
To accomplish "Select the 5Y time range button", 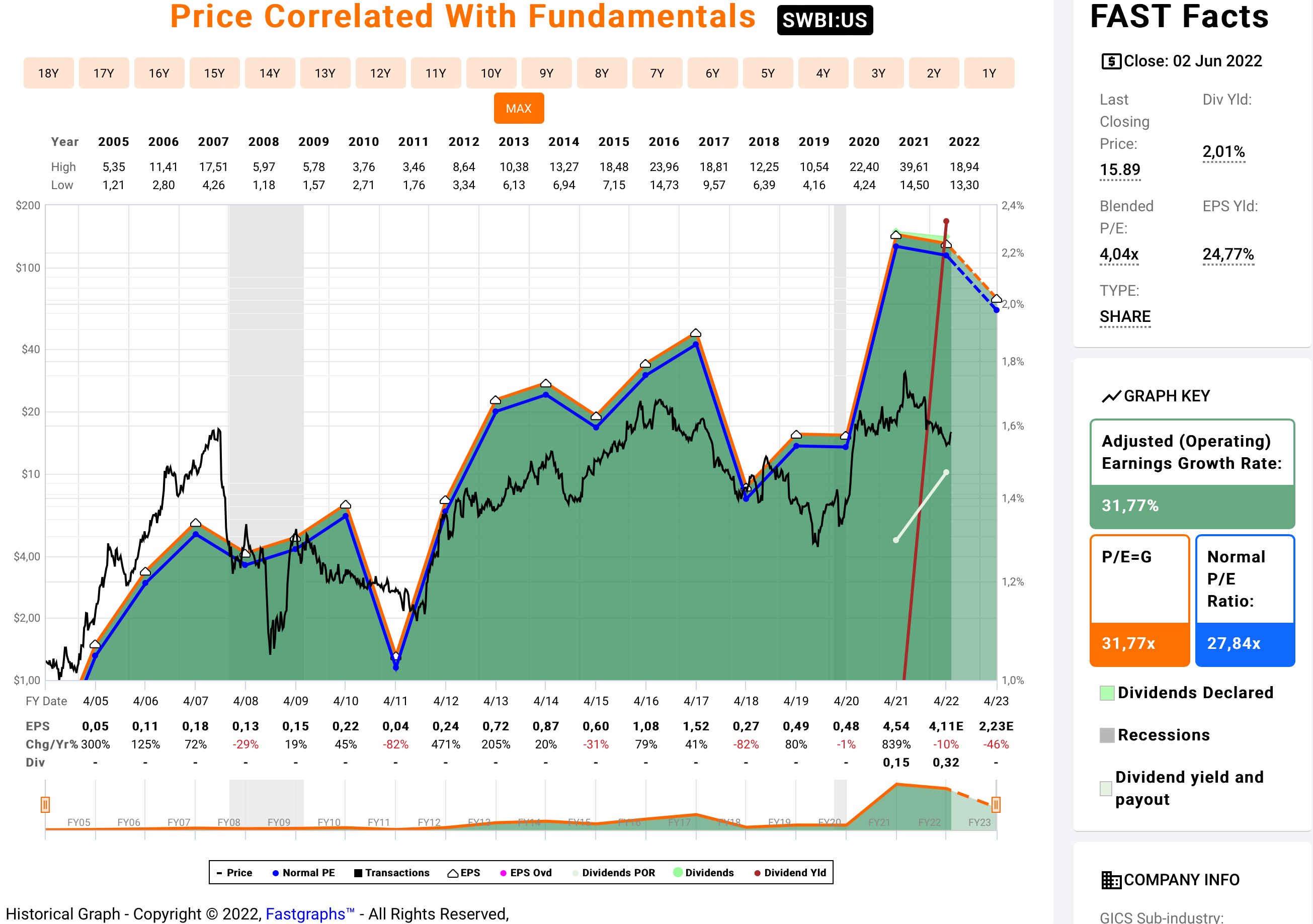I will 768,73.
